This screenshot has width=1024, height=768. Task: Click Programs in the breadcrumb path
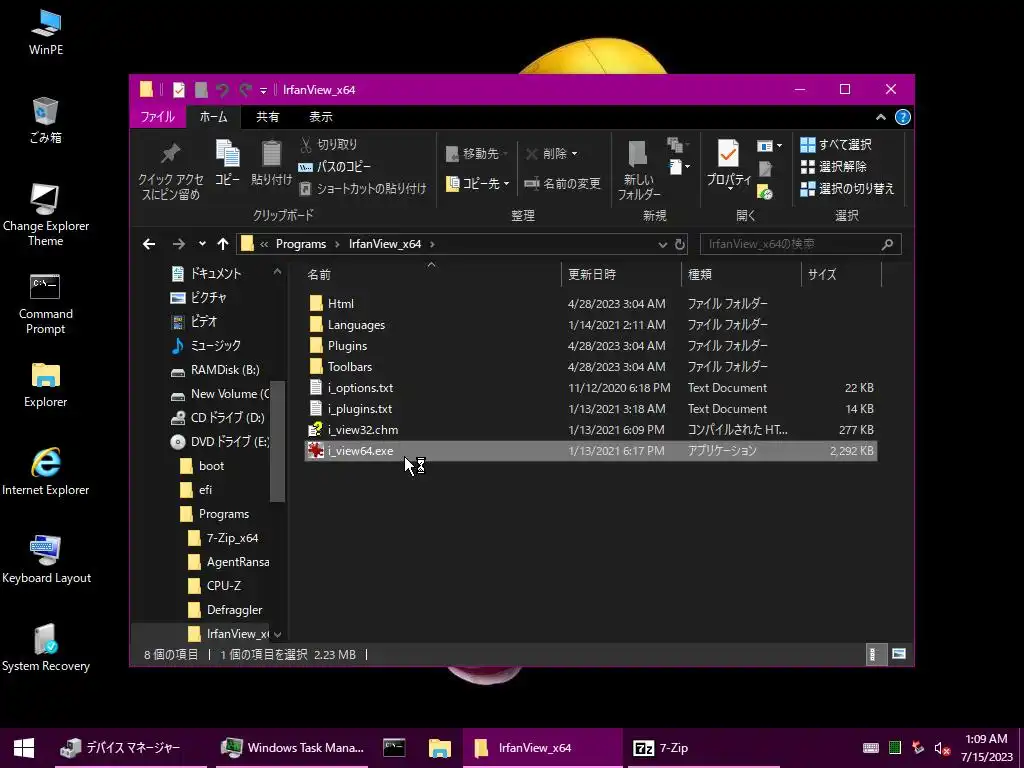(x=300, y=244)
